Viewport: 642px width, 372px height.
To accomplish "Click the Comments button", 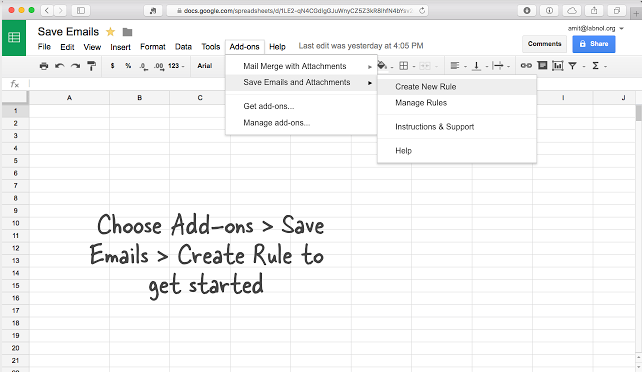I will pos(544,44).
